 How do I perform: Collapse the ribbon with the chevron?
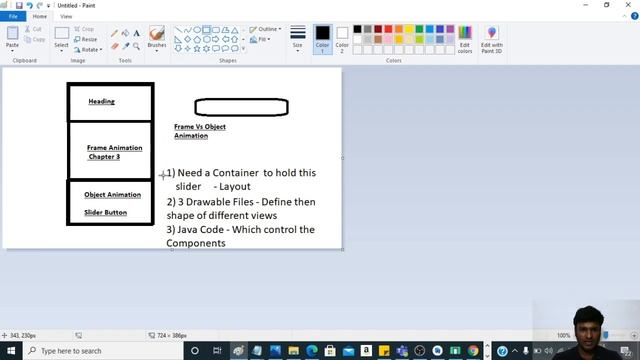624,16
